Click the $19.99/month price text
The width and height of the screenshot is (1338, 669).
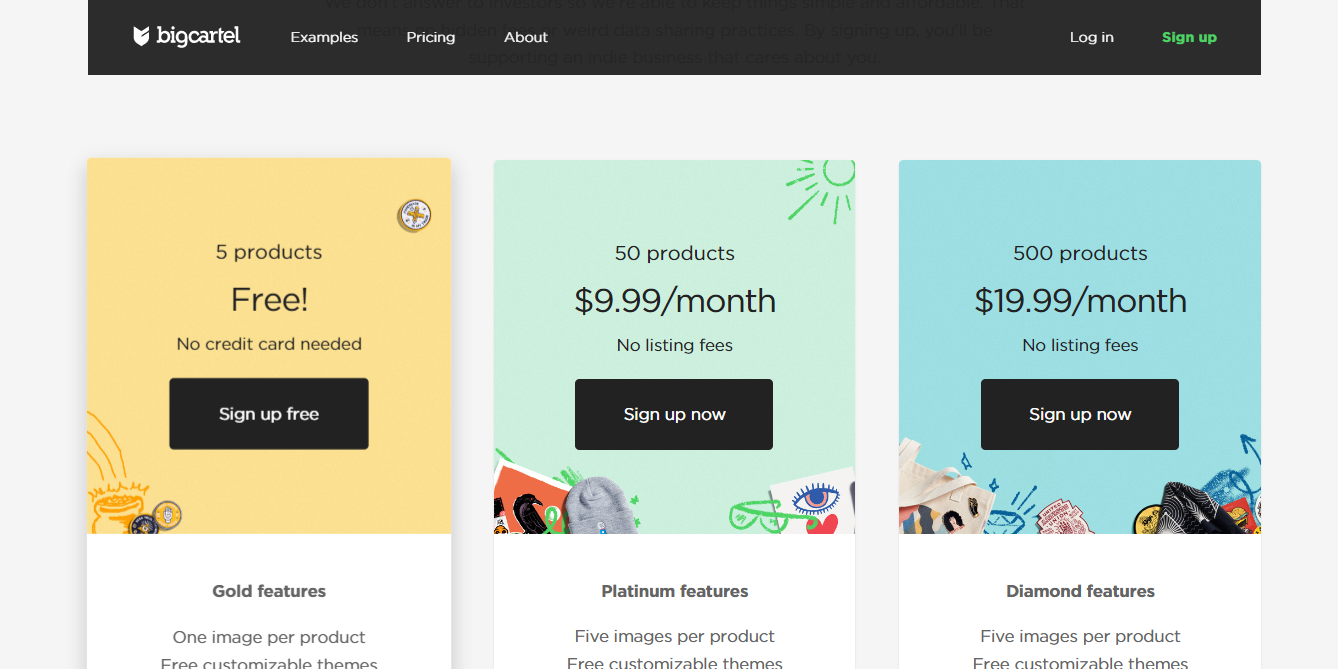point(1080,301)
